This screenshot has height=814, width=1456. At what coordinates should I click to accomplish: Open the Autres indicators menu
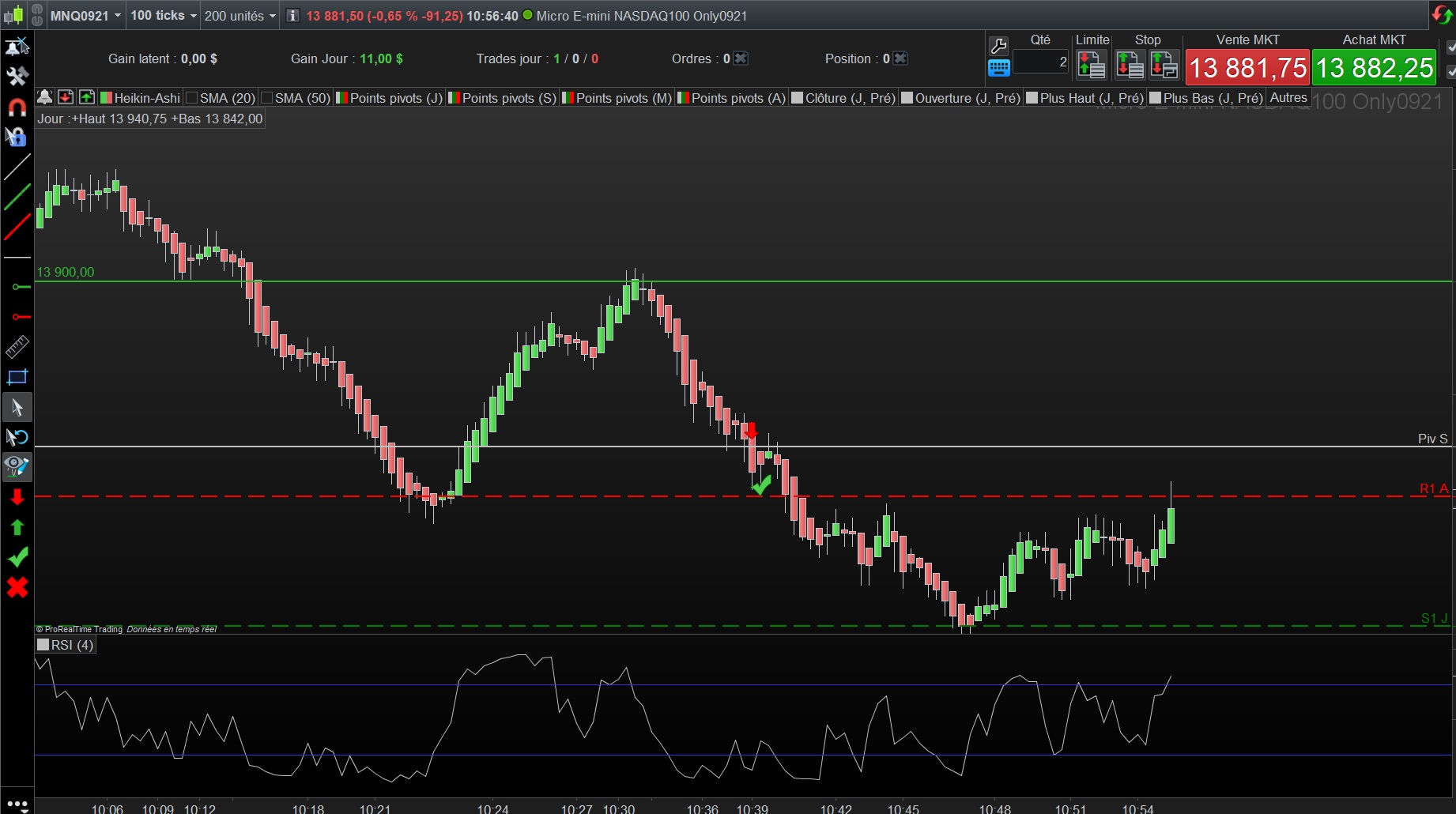[1288, 97]
